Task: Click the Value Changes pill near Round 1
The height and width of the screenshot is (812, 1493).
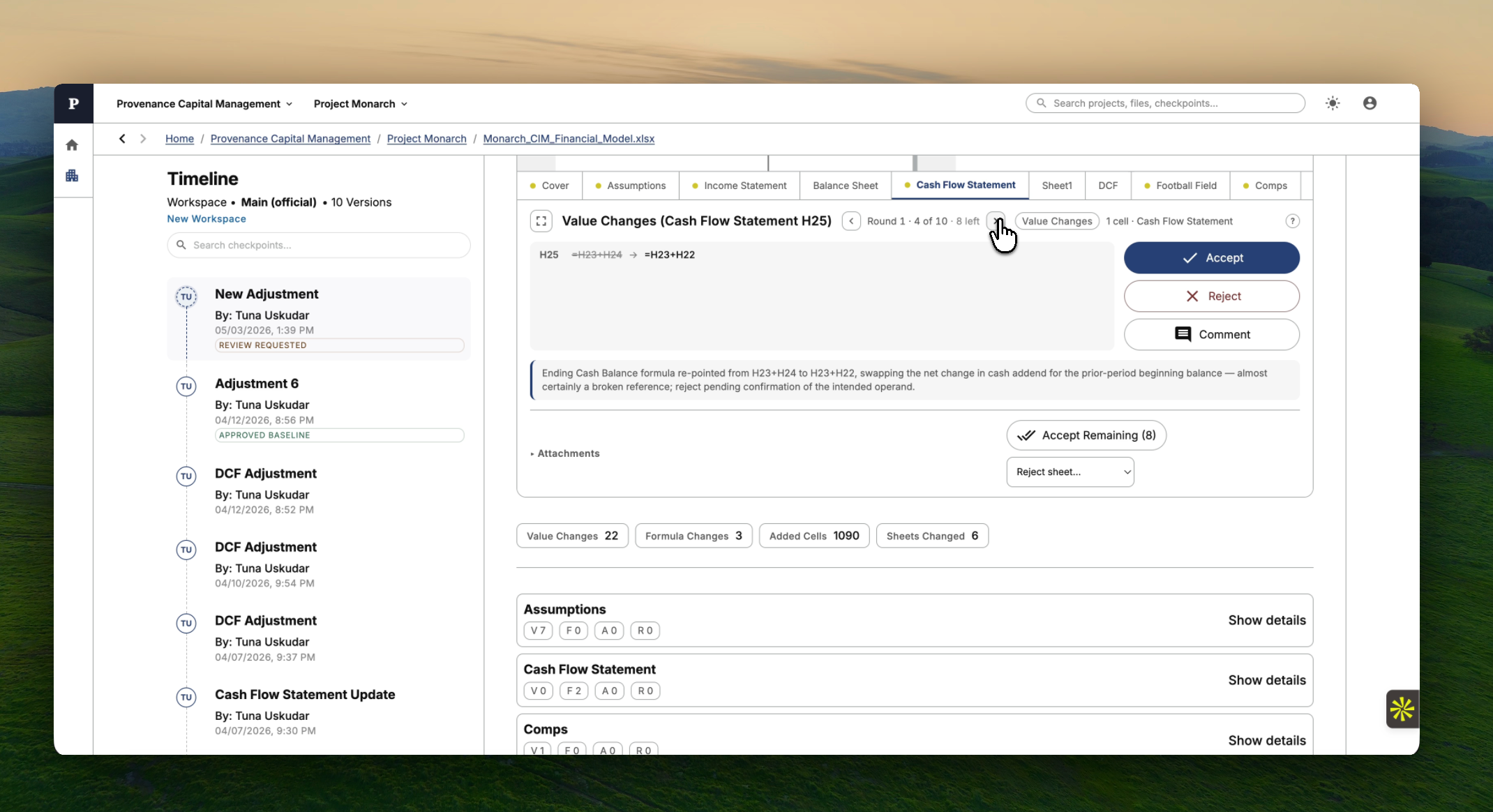Action: tap(1056, 221)
